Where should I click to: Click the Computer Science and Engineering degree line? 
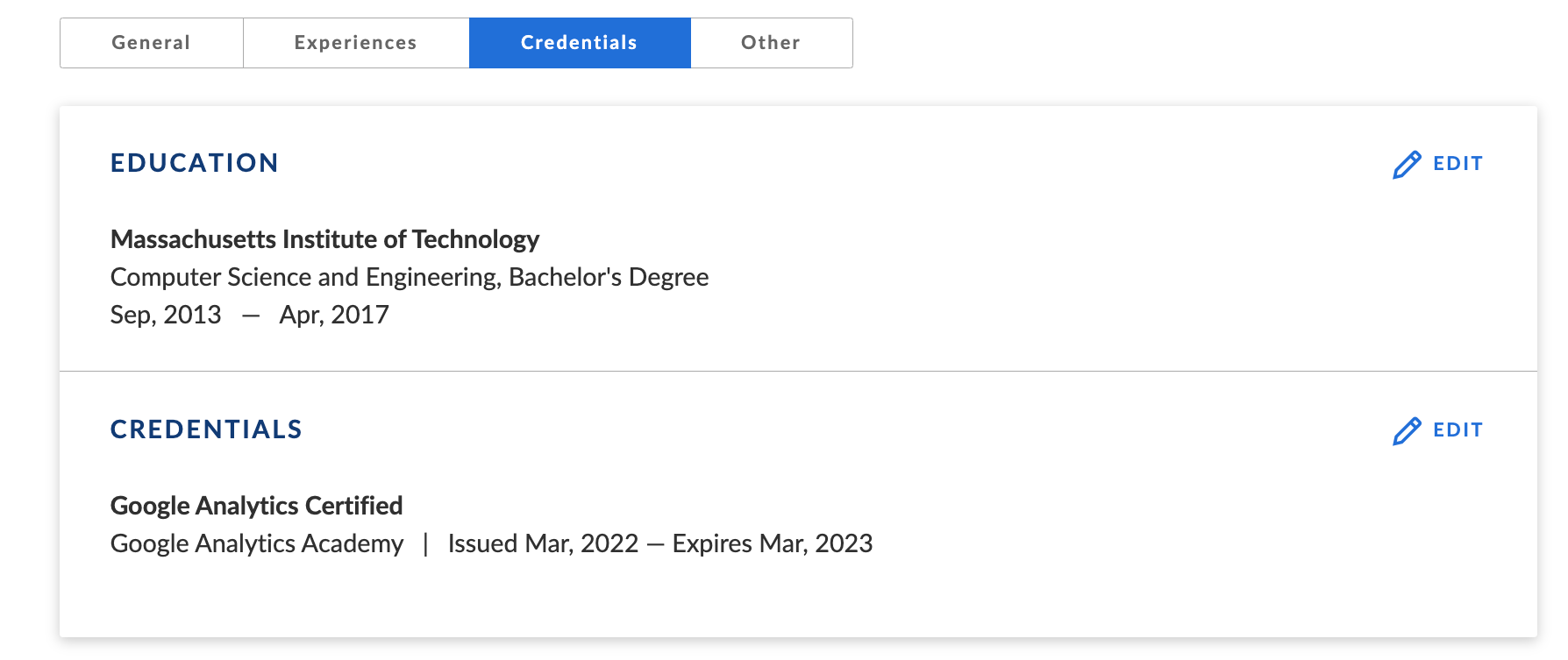click(409, 277)
